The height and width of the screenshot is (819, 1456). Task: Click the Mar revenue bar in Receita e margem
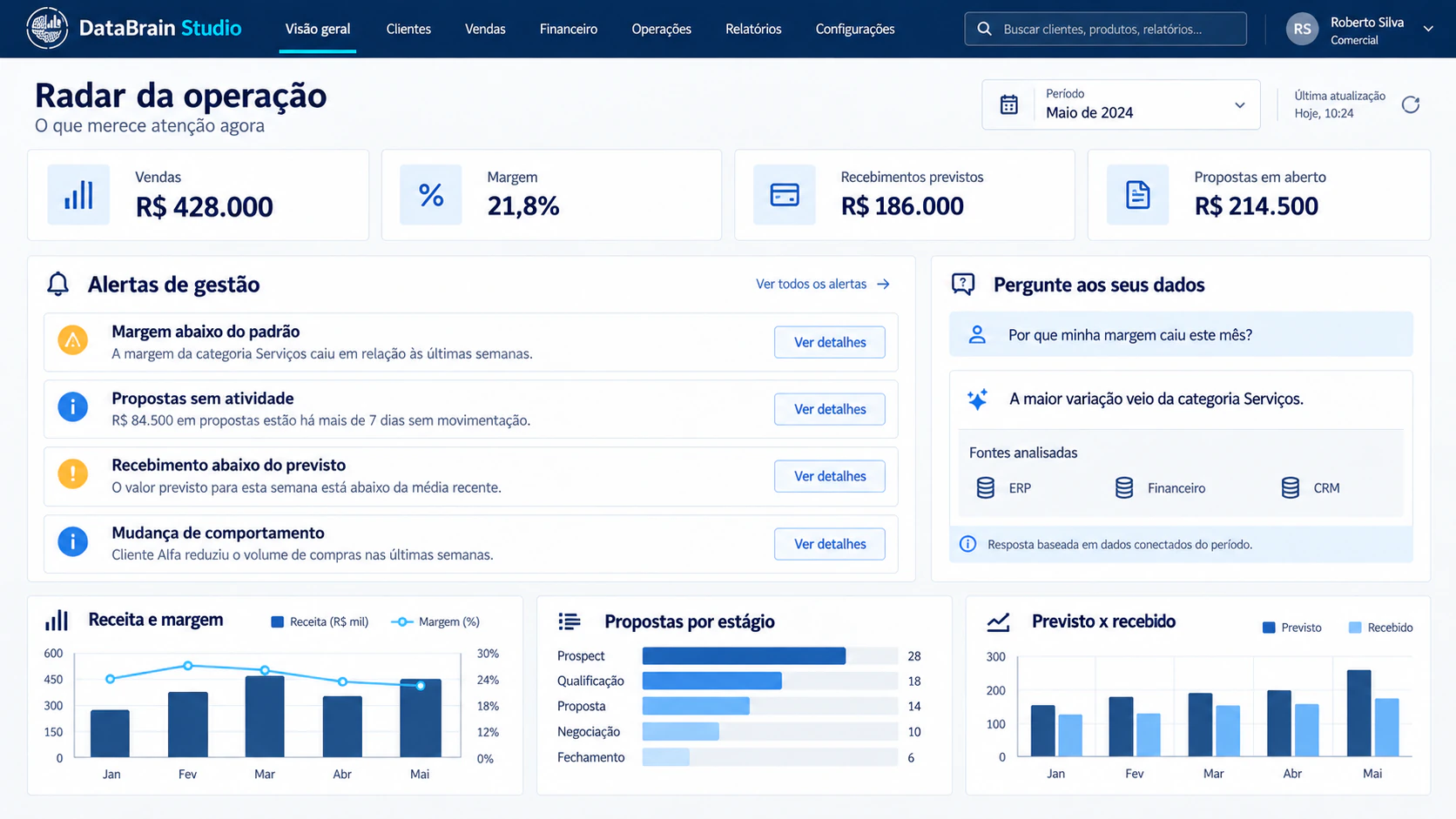click(x=265, y=716)
